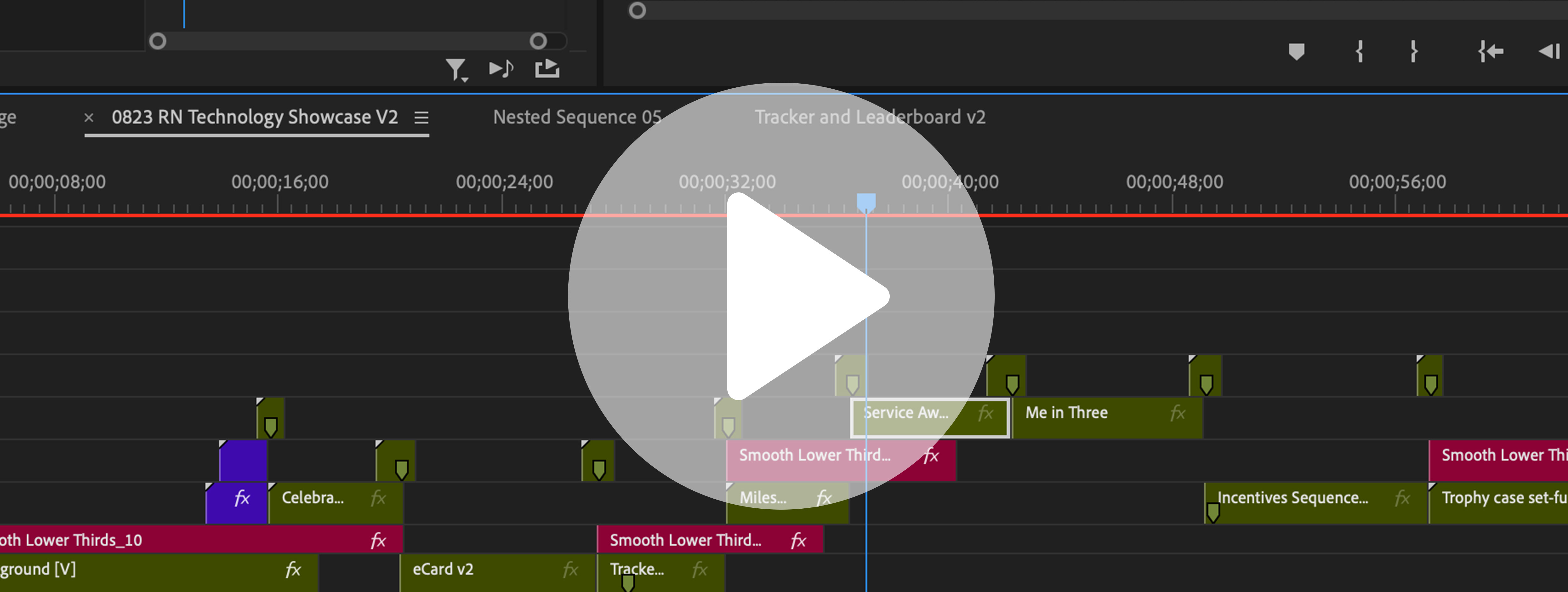Click the Step Back one frame icon

(1549, 51)
